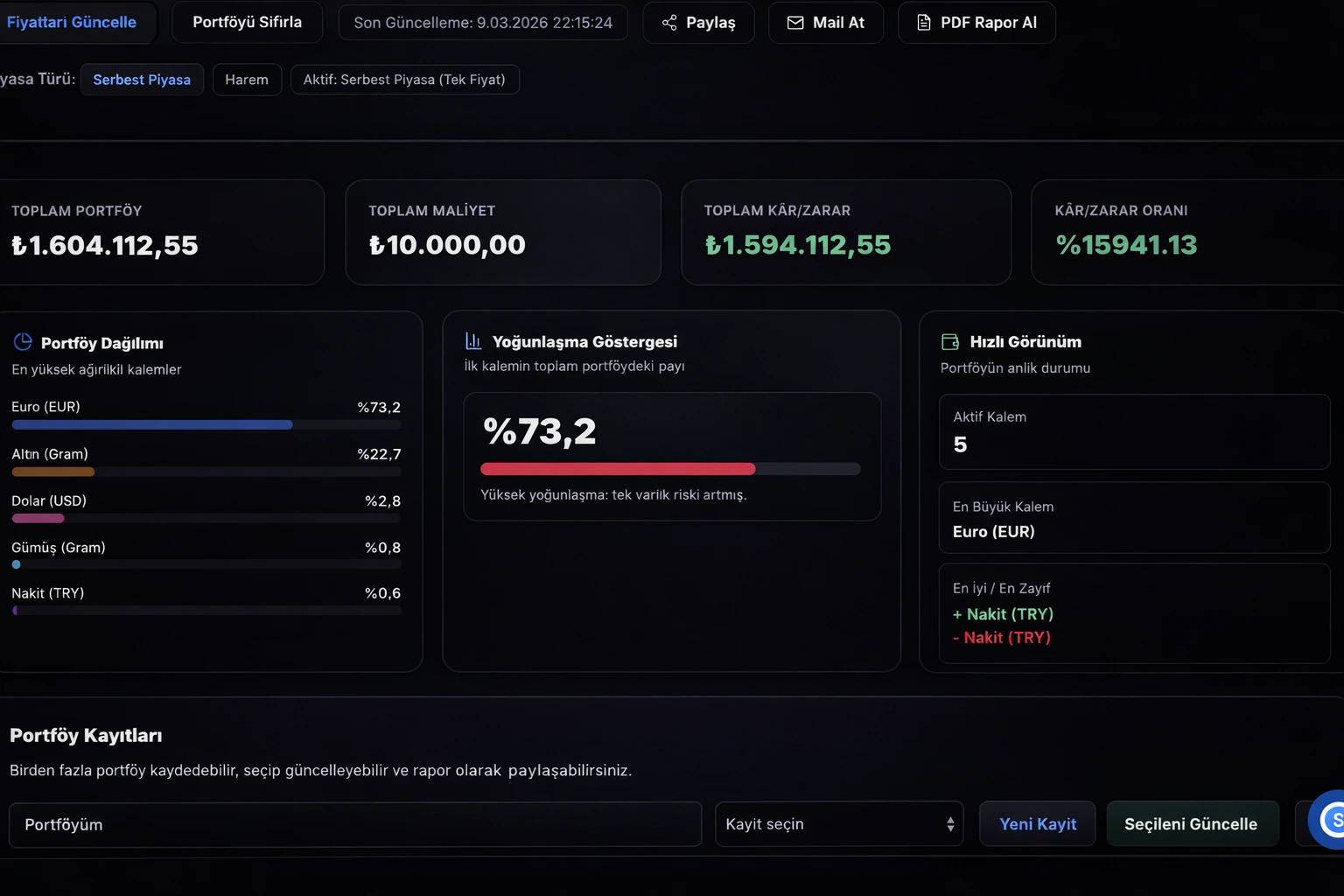This screenshot has width=1344, height=896.
Task: Click the red concentration progress bar
Action: click(x=618, y=469)
